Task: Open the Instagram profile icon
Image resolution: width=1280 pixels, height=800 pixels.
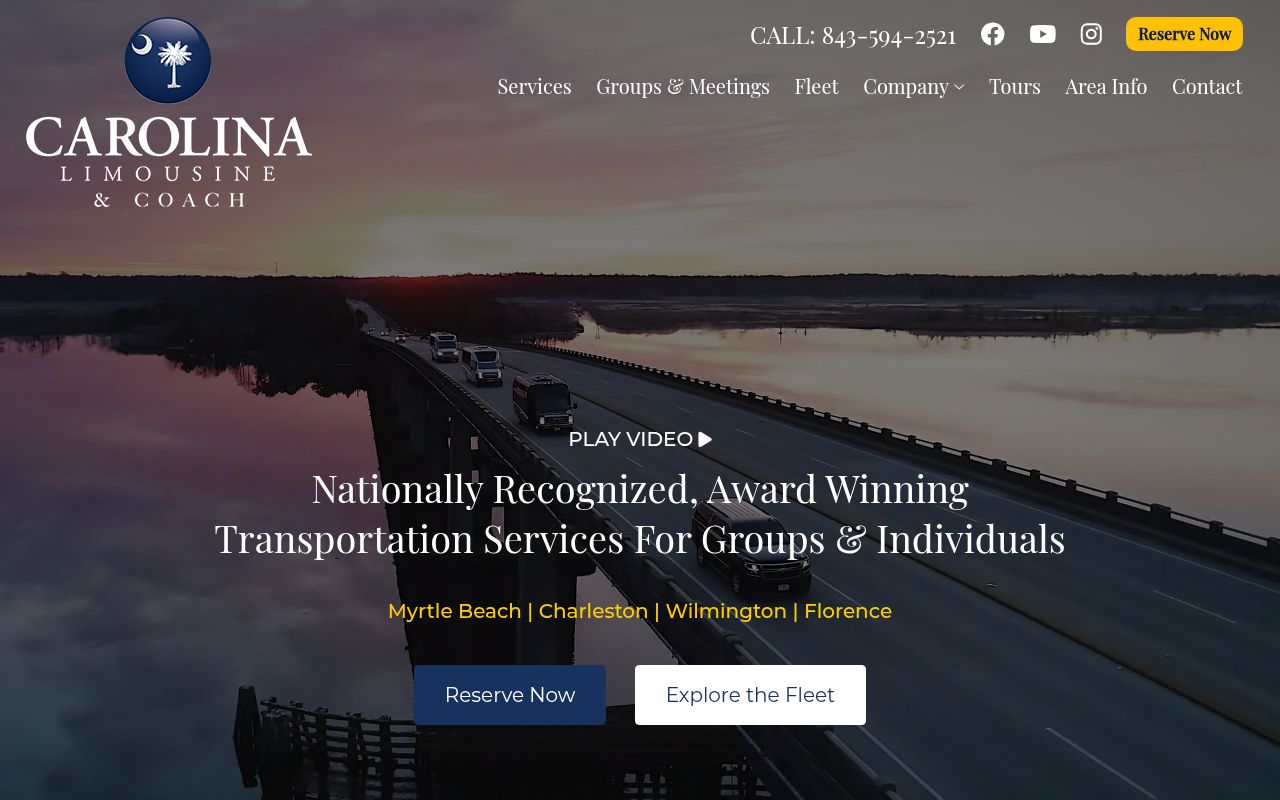Action: click(1091, 34)
